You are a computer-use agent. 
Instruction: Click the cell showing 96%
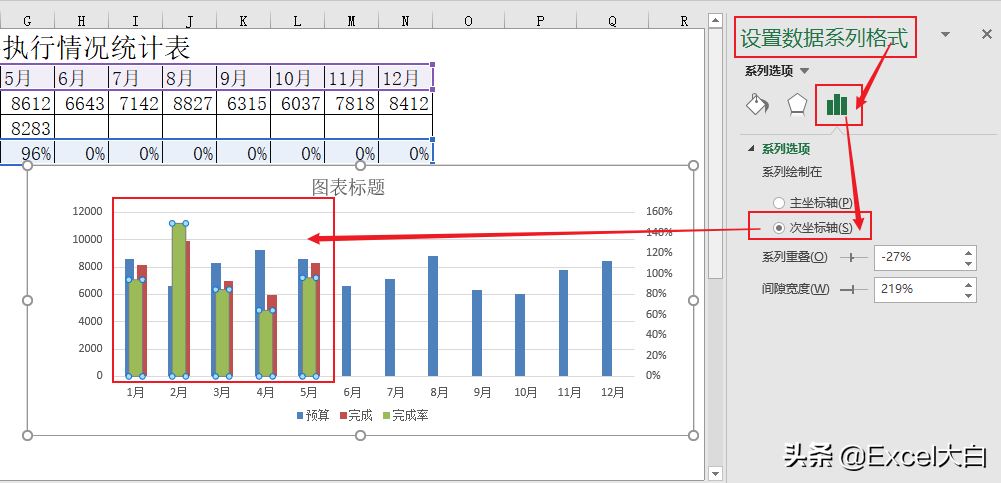pos(27,153)
